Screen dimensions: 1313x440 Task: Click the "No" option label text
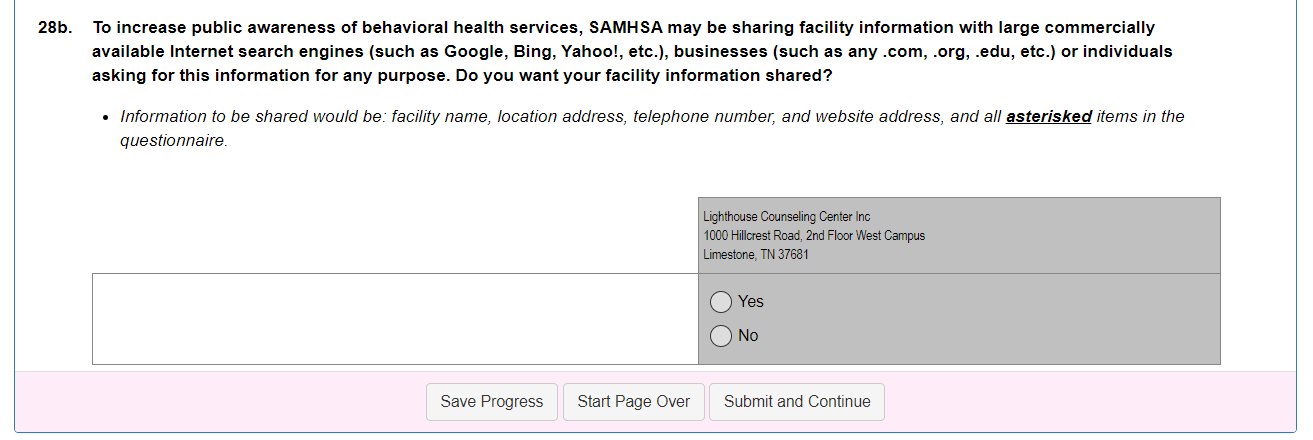748,336
